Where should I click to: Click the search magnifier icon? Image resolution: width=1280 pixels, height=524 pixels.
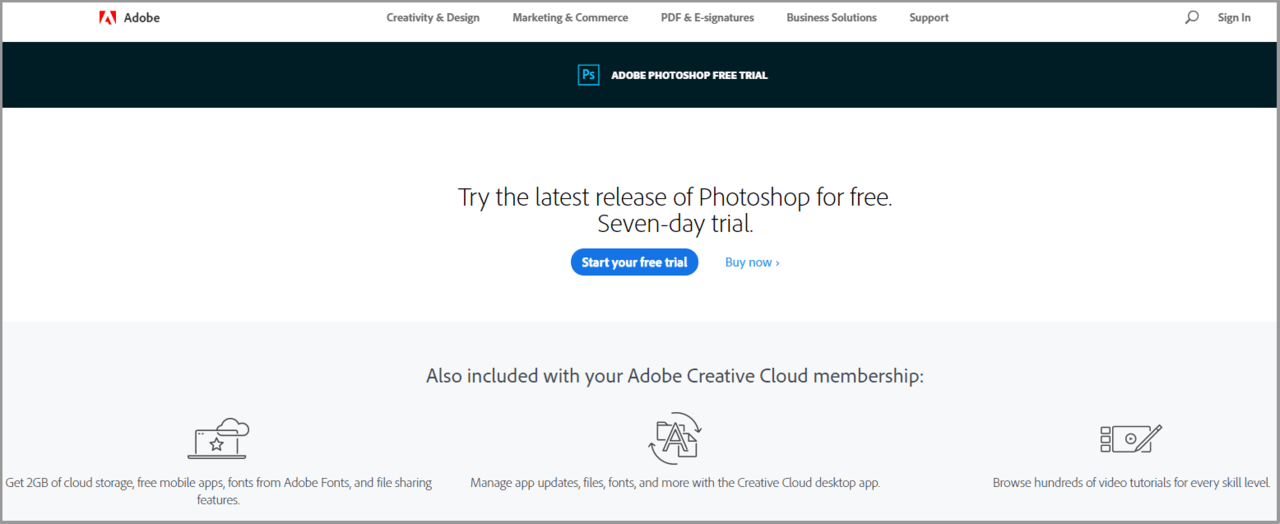click(x=1191, y=17)
